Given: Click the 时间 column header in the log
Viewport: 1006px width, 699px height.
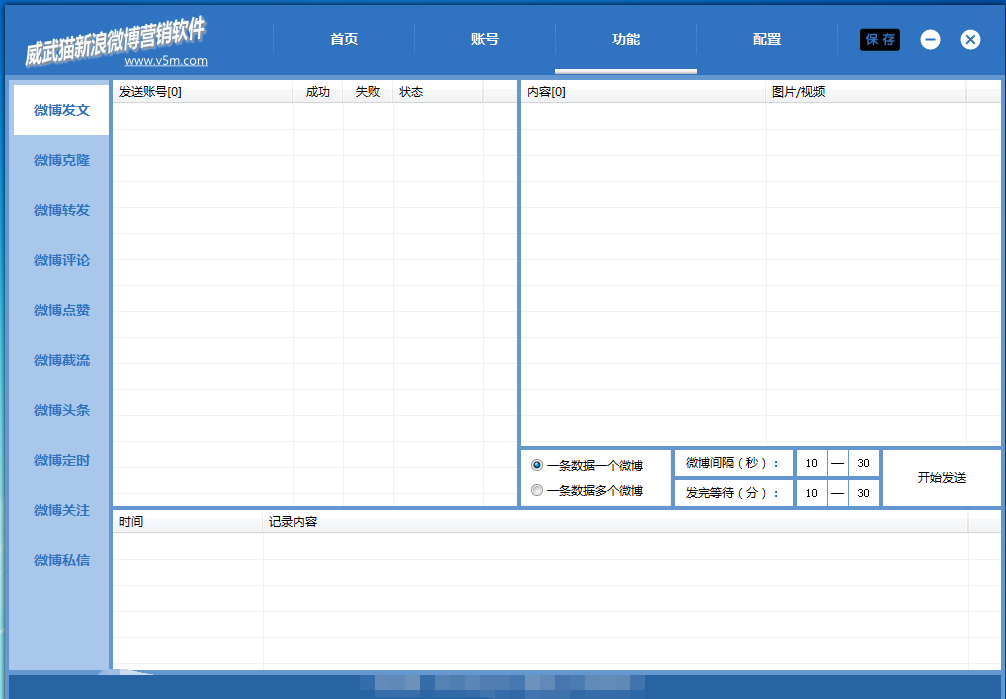Looking at the screenshot, I should tap(188, 522).
